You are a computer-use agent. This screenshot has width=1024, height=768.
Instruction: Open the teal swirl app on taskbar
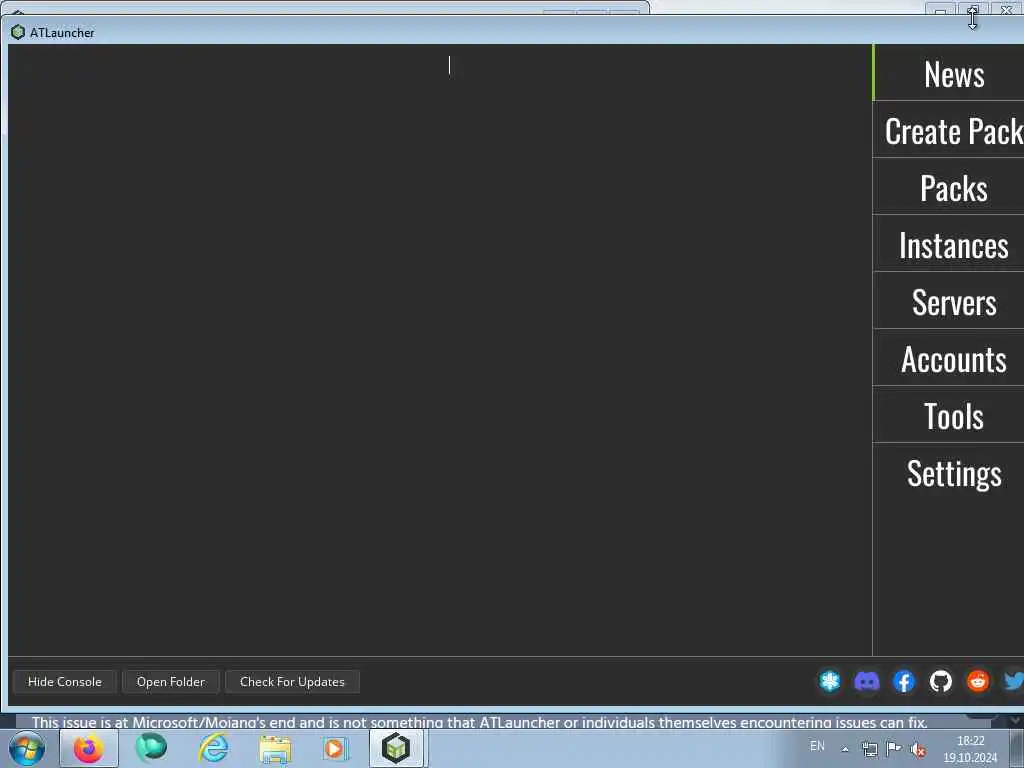pos(151,748)
